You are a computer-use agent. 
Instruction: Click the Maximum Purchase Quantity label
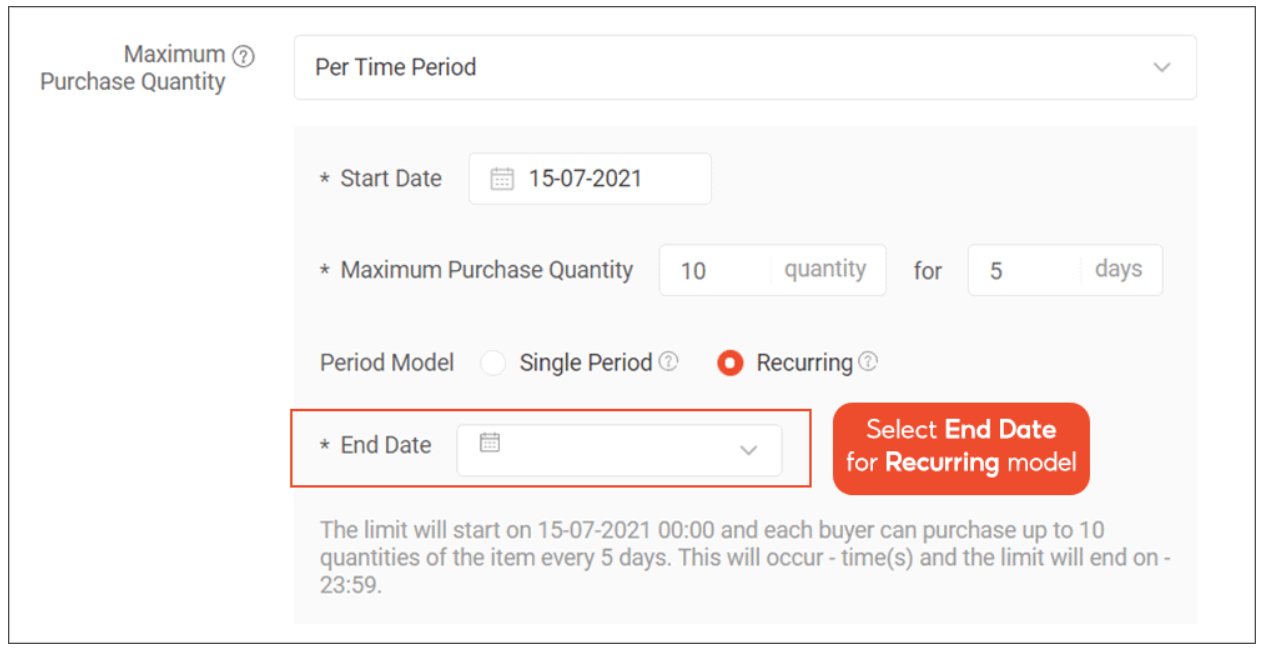pyautogui.click(x=148, y=68)
